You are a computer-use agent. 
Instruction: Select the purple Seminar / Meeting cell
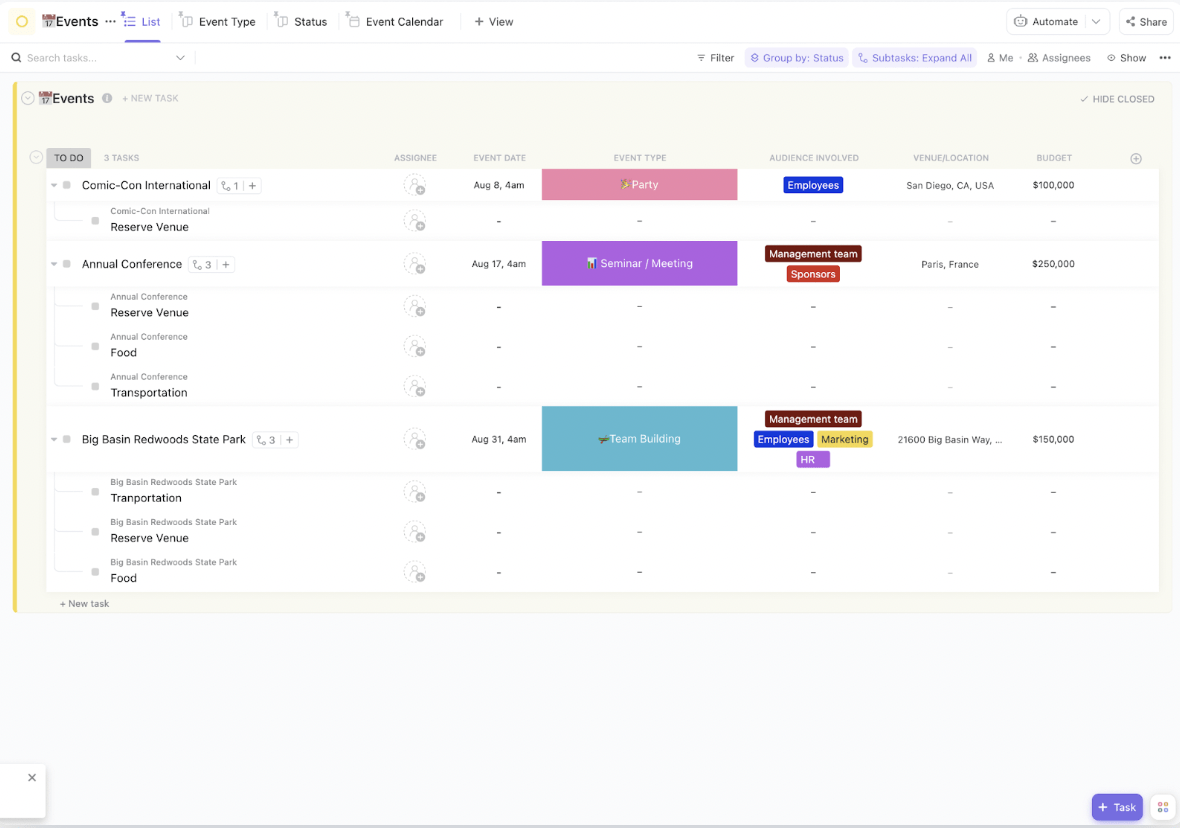pyautogui.click(x=639, y=263)
